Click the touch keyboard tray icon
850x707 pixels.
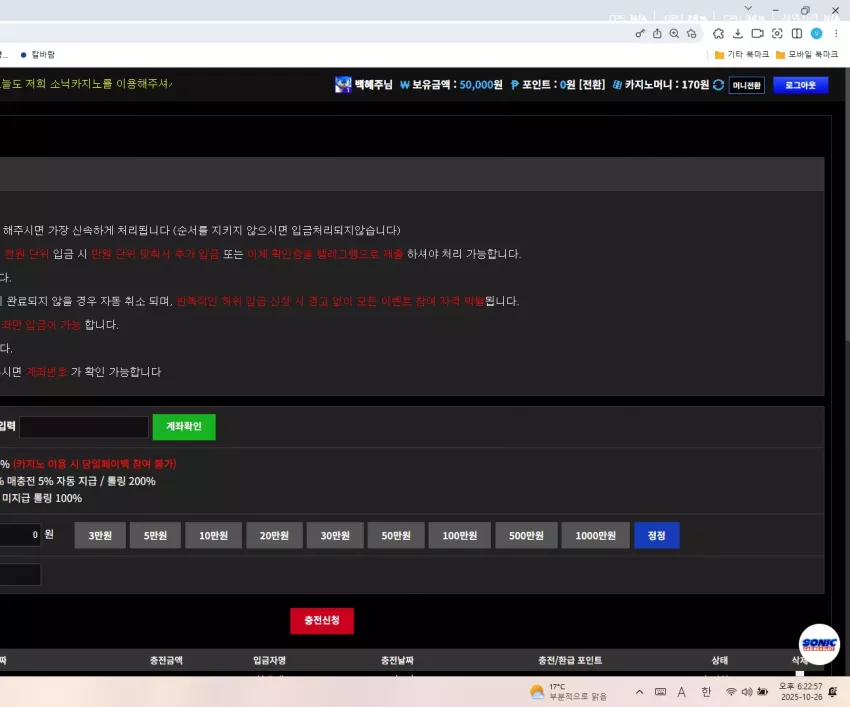tap(660, 692)
